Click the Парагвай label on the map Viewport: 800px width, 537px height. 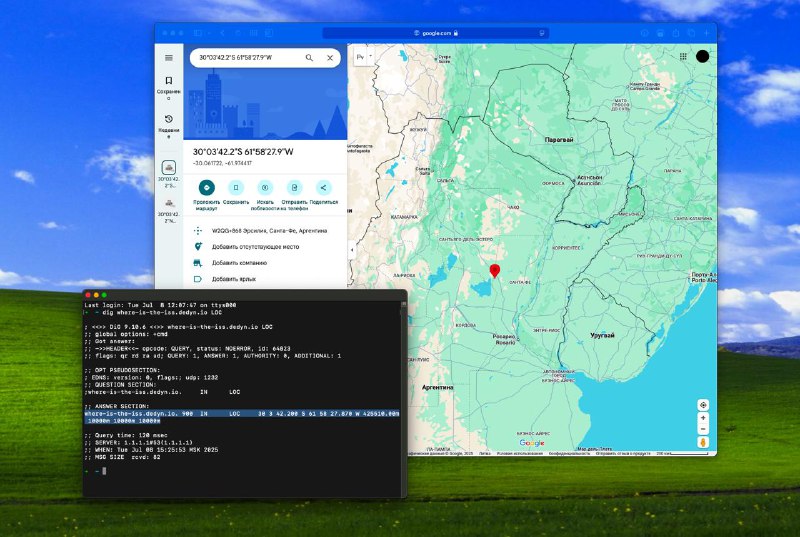(559, 139)
